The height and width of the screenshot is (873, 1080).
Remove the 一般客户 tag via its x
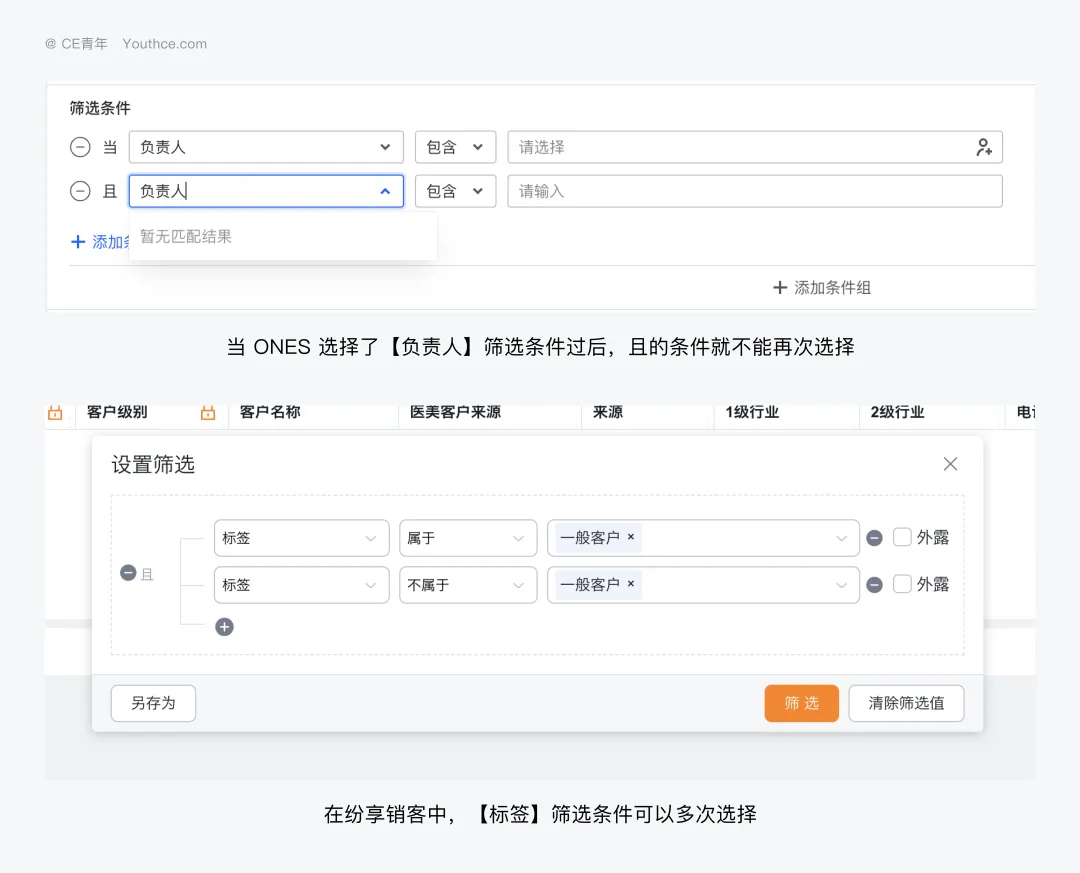click(630, 537)
